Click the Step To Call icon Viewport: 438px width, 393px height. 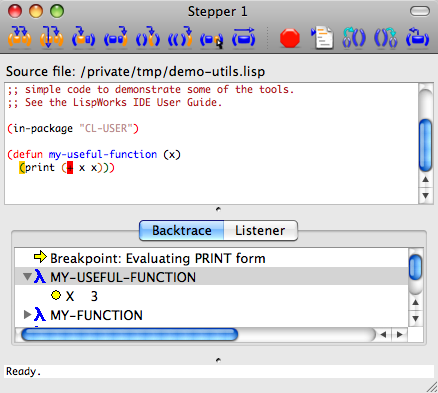83,38
